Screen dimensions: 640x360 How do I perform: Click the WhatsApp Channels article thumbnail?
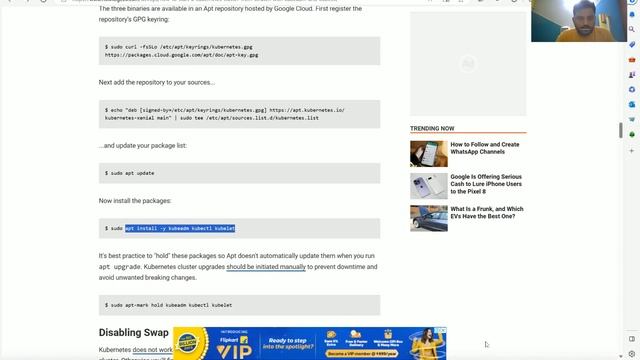[x=429, y=154]
